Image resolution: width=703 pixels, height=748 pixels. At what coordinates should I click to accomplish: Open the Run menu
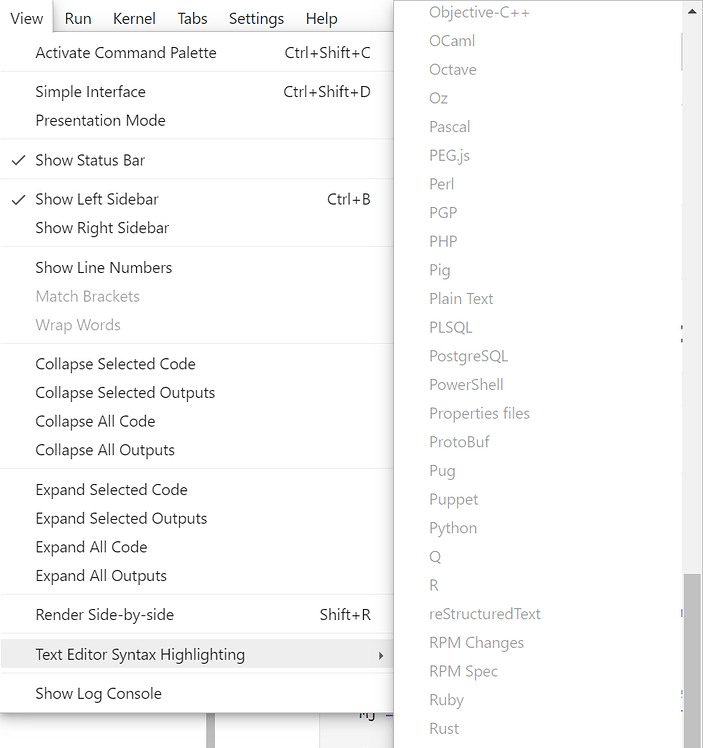pyautogui.click(x=78, y=18)
